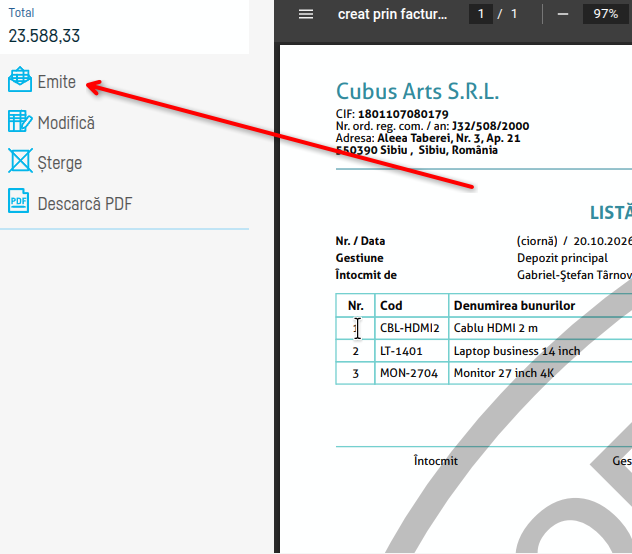
Task: Open the PDF viewer hamburger menu
Action: pos(306,15)
